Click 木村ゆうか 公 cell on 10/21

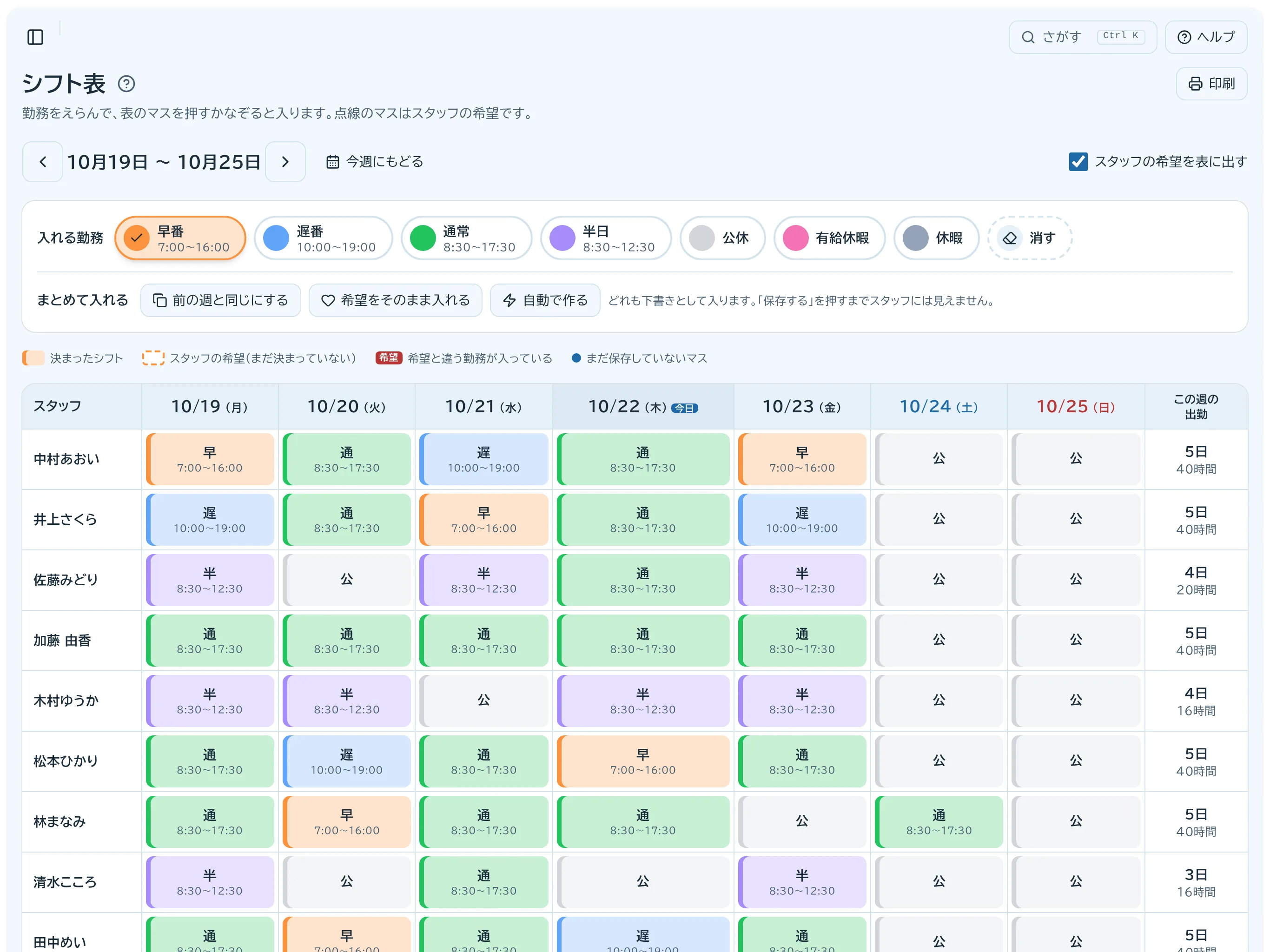(x=484, y=701)
